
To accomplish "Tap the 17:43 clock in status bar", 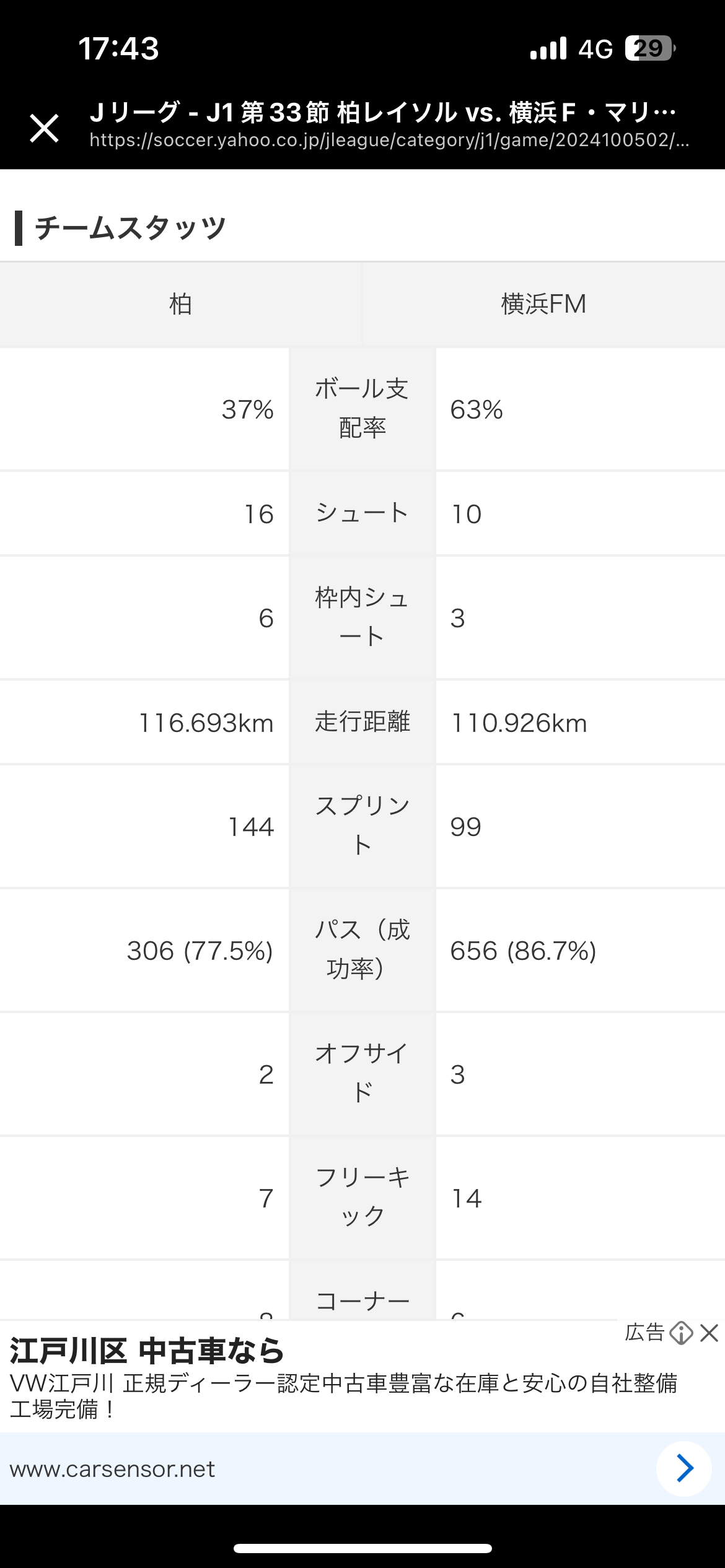I will pos(118,48).
